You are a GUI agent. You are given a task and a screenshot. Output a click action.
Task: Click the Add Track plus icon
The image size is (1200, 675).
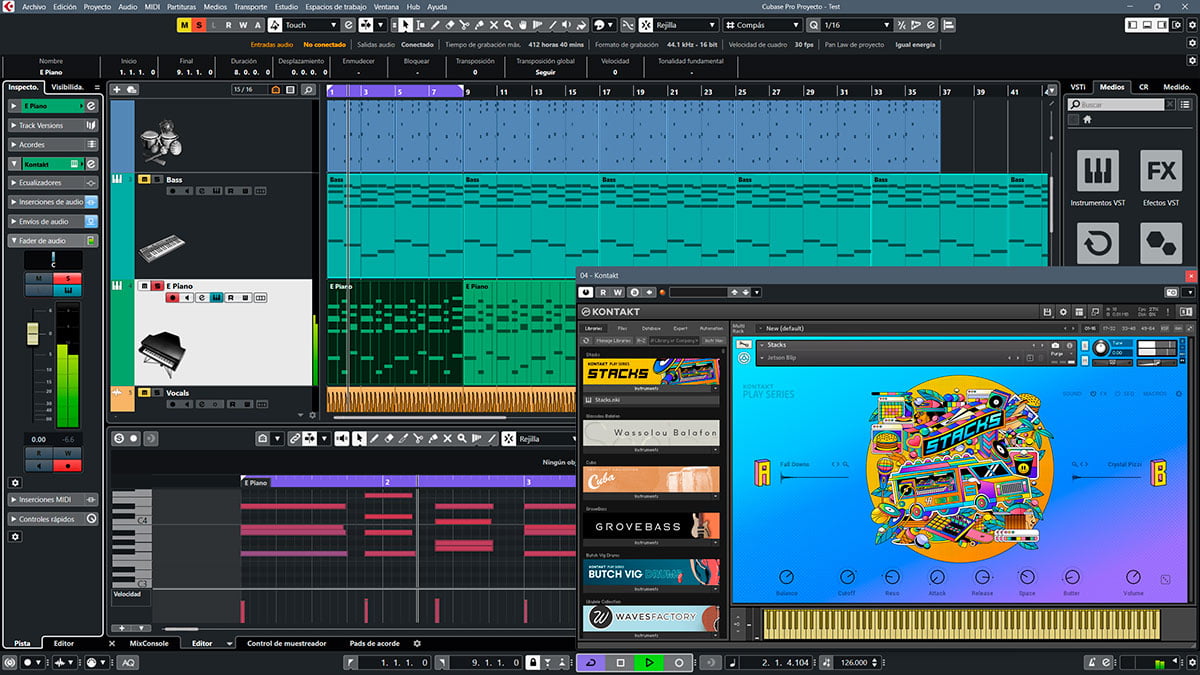[117, 90]
